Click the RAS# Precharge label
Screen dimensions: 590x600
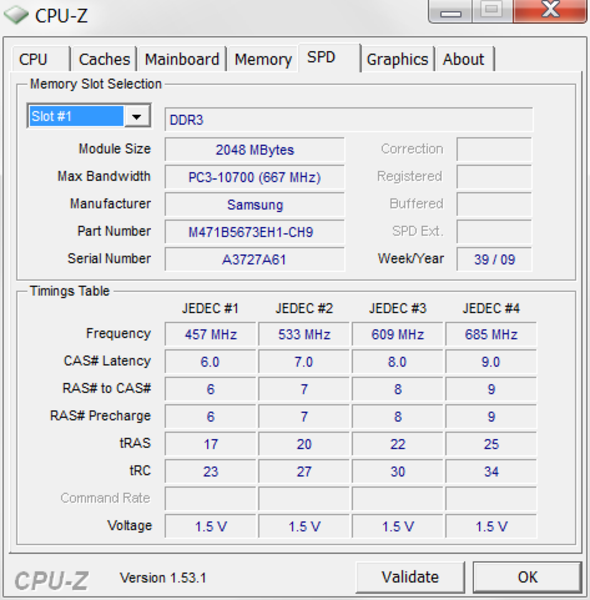tap(101, 416)
